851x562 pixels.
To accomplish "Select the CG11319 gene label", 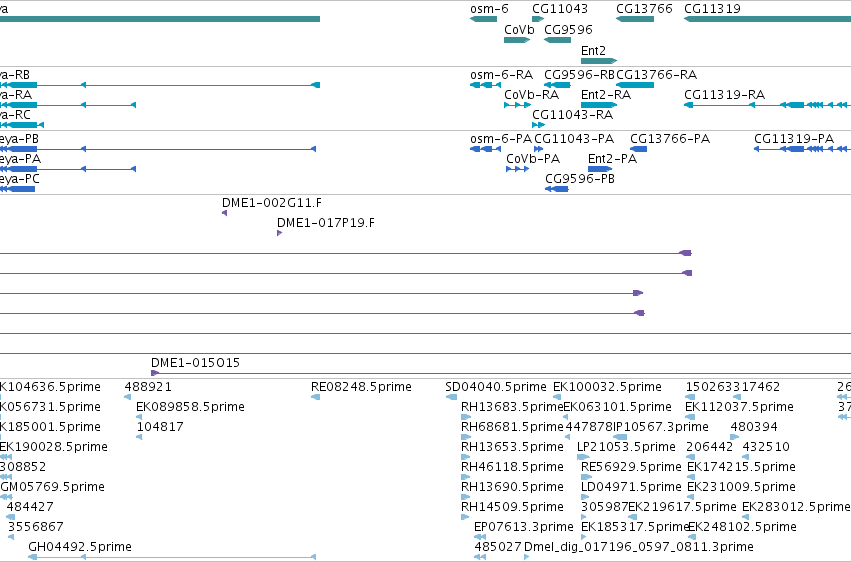I will [x=712, y=9].
